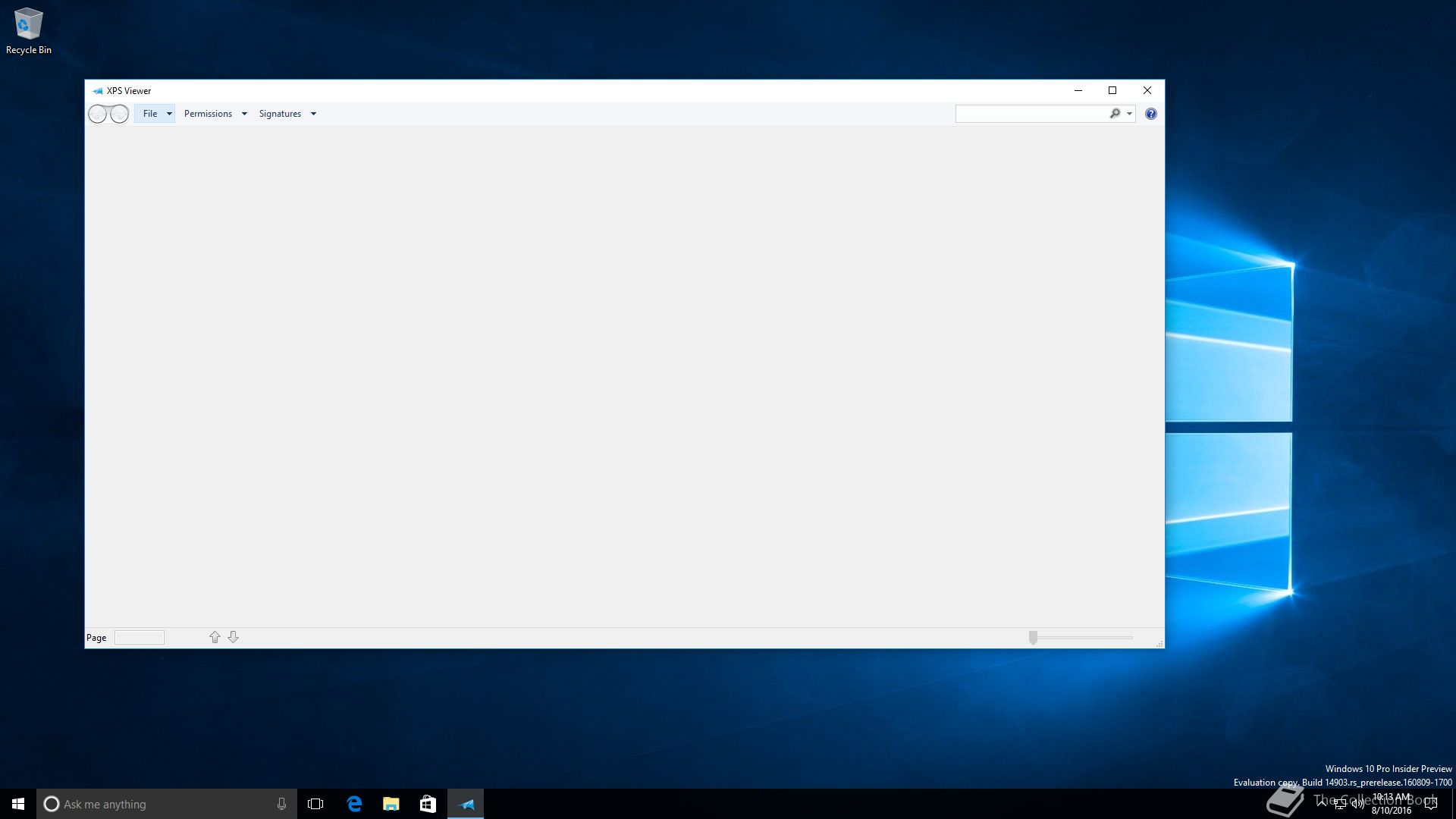Go to previous page with up arrow
Image resolution: width=1456 pixels, height=819 pixels.
(x=215, y=637)
